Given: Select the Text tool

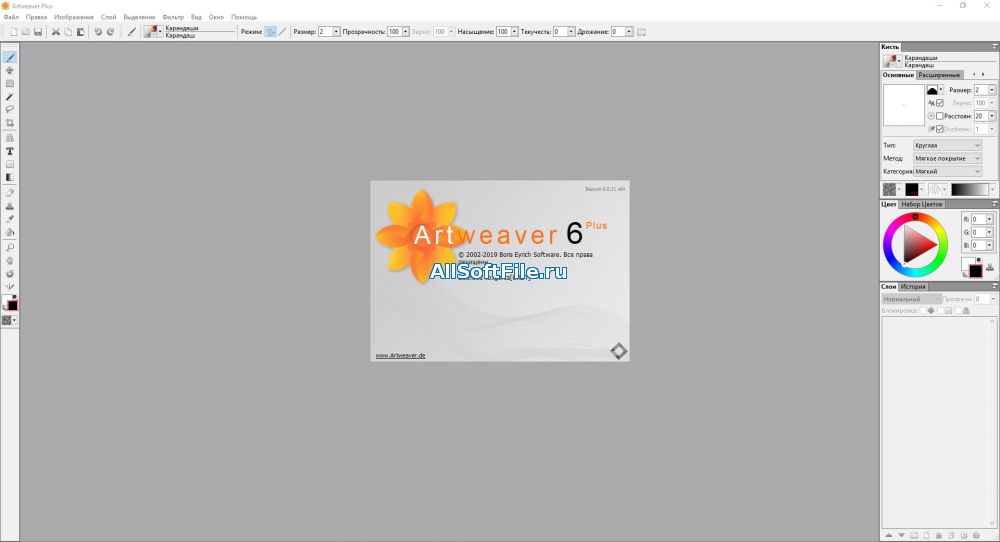Looking at the screenshot, I should pyautogui.click(x=10, y=151).
